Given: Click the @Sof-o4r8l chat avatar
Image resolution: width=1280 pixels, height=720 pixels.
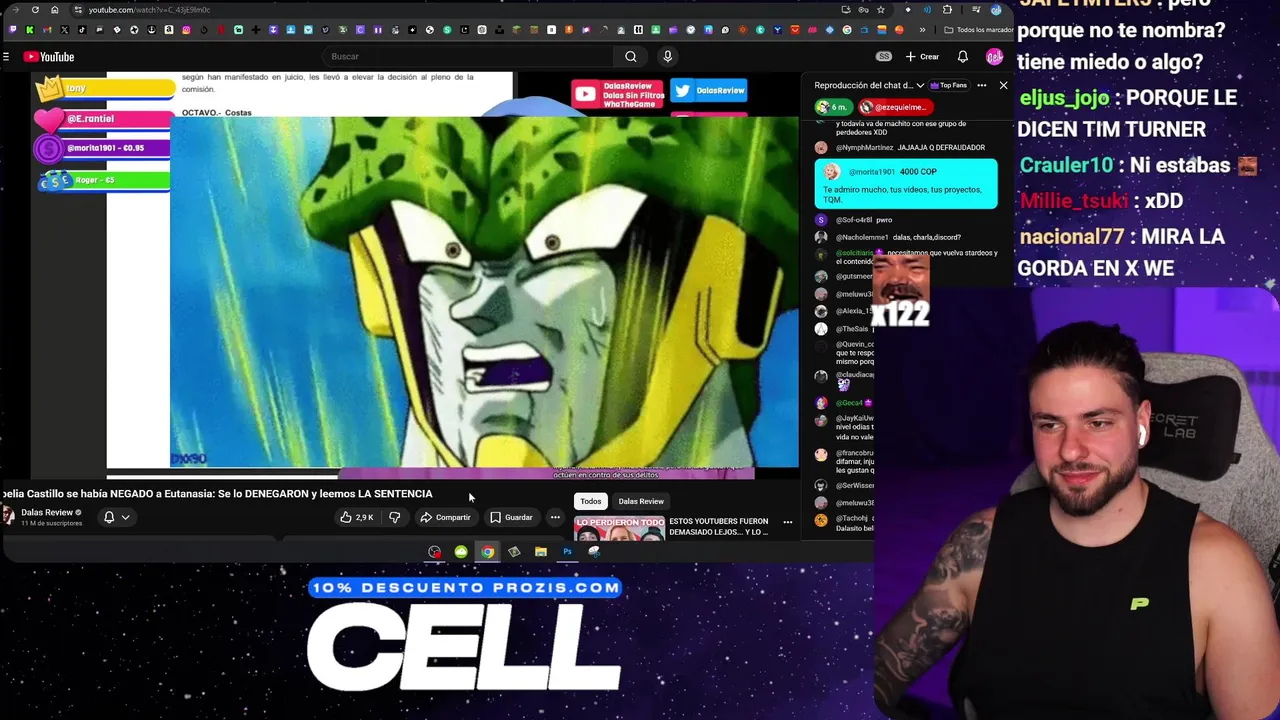Looking at the screenshot, I should (821, 220).
